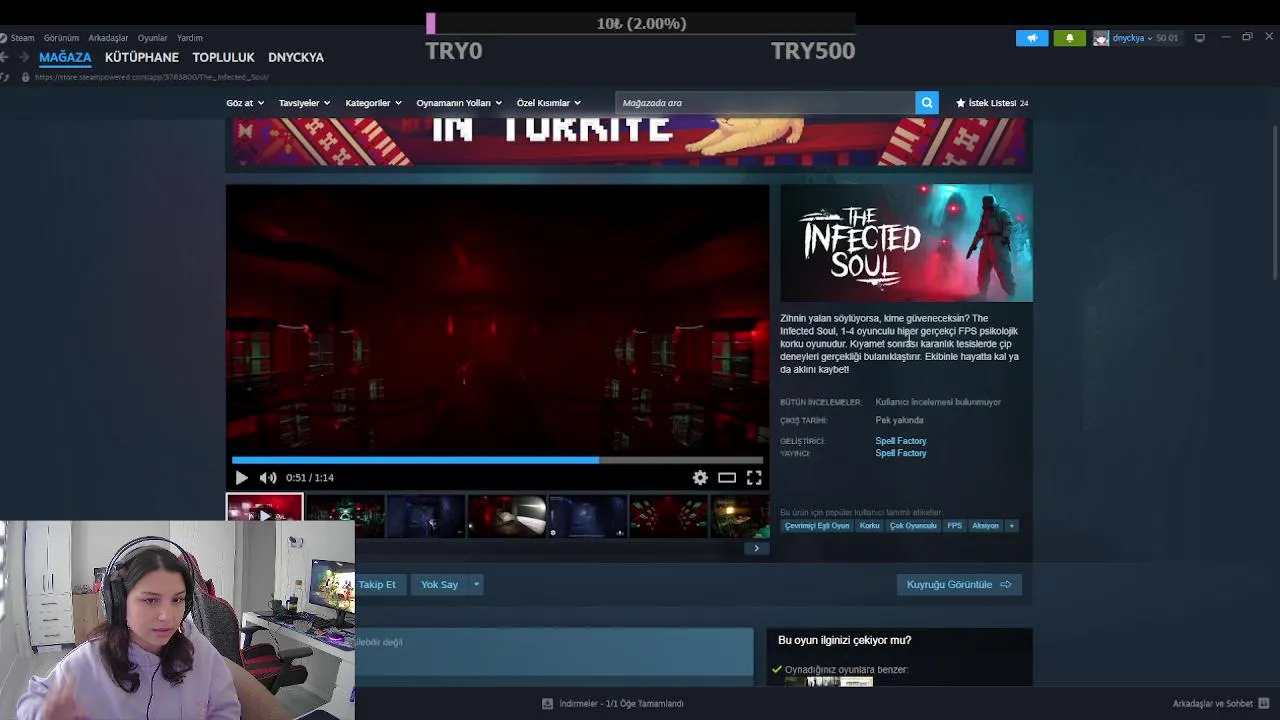Expand the Yok Say options arrow
The image size is (1280, 720).
tap(476, 584)
